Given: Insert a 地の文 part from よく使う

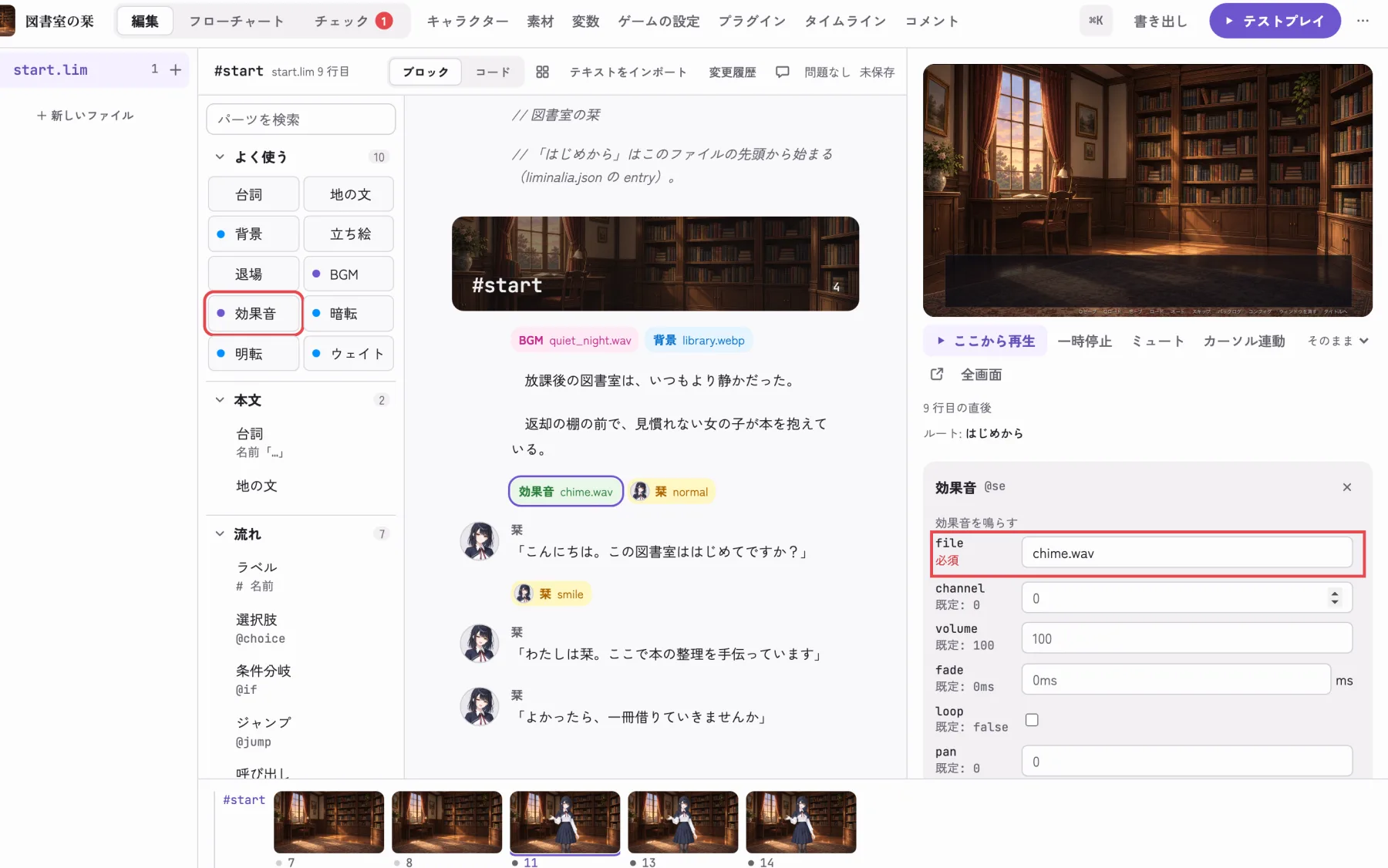Looking at the screenshot, I should point(349,194).
